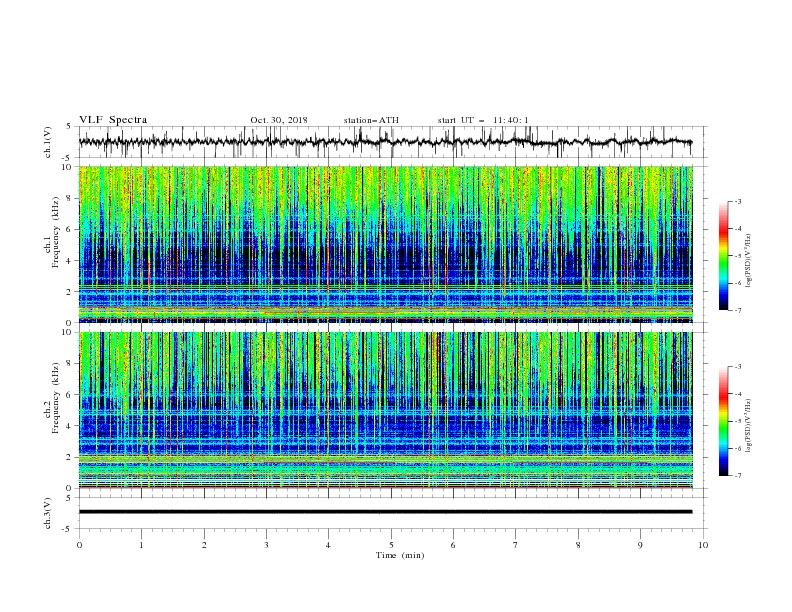Click the "-5" voltage tick on ch.1(V) axis
The image size is (792, 612).
tap(68, 158)
